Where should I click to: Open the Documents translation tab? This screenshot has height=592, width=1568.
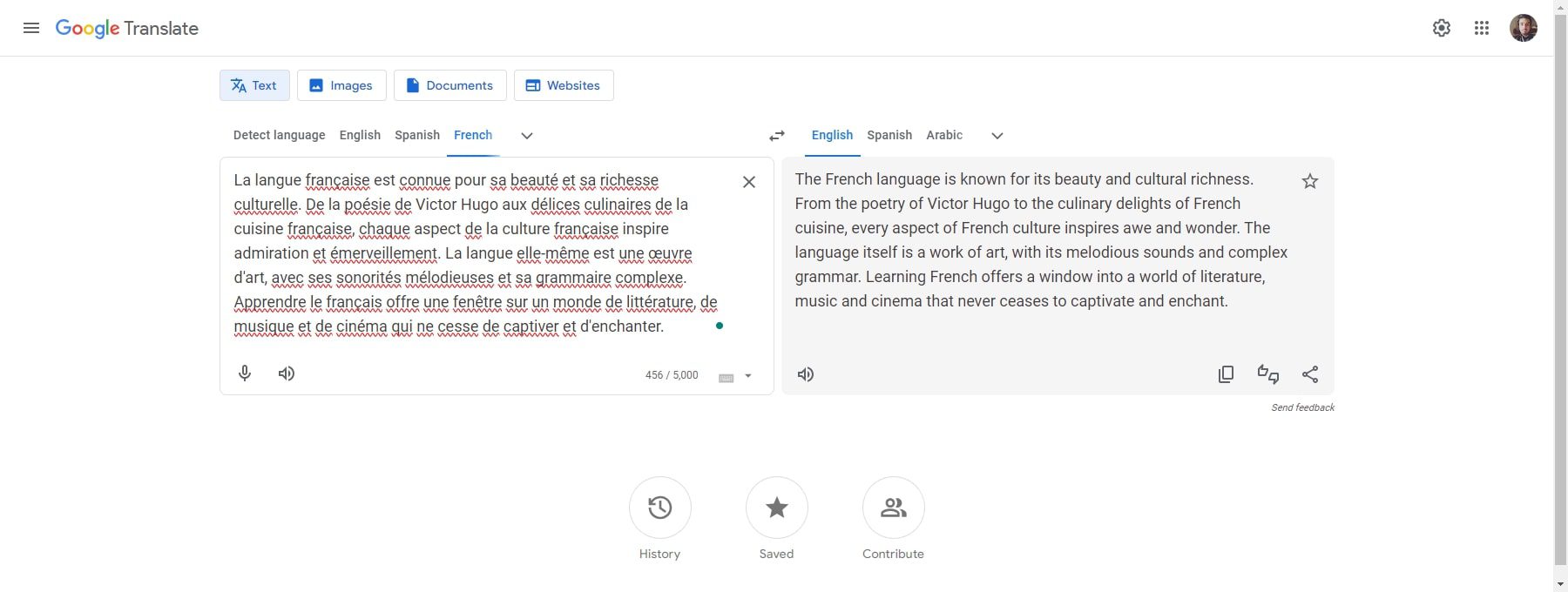pos(449,85)
